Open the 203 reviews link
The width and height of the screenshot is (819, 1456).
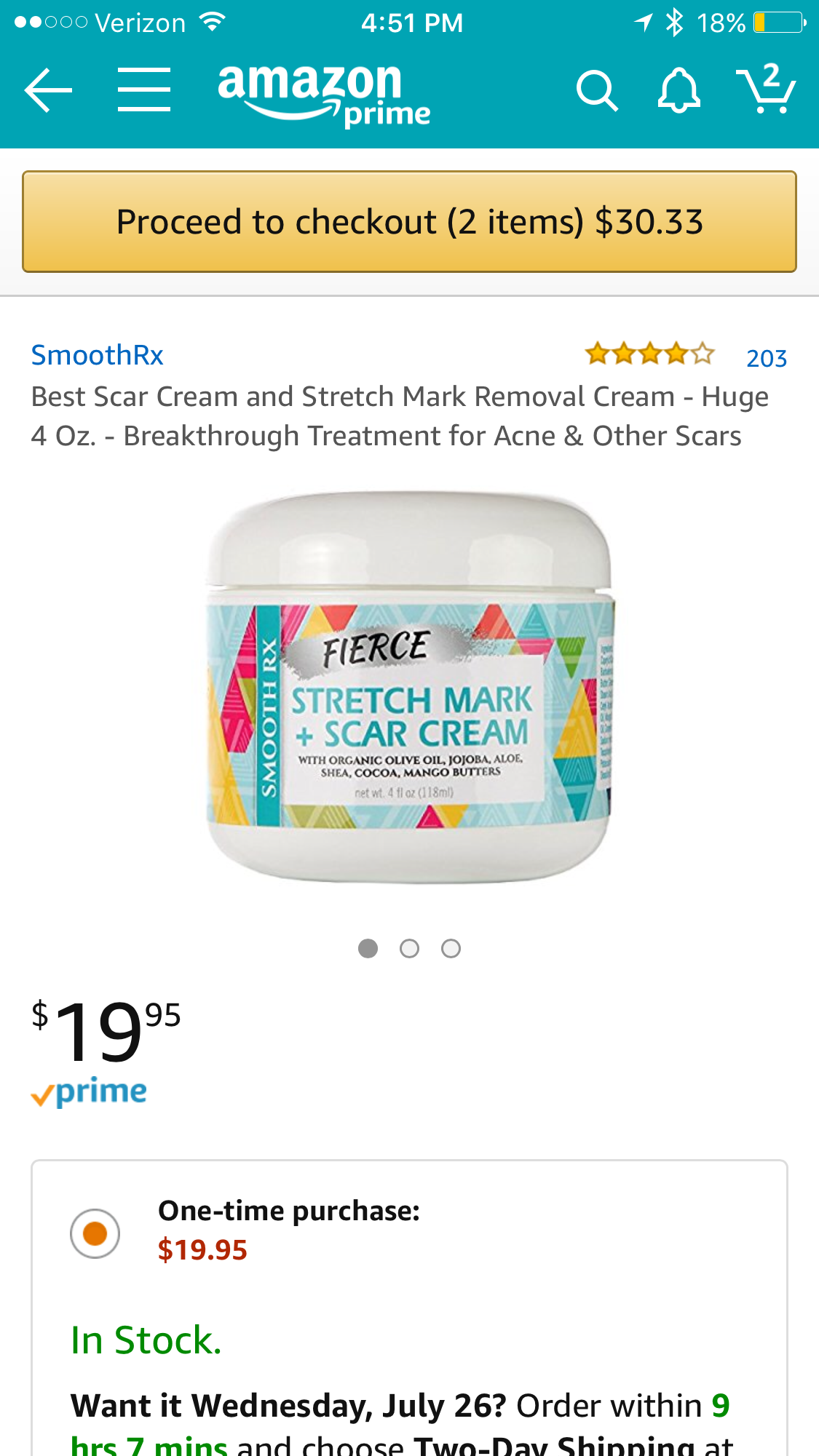pos(767,358)
